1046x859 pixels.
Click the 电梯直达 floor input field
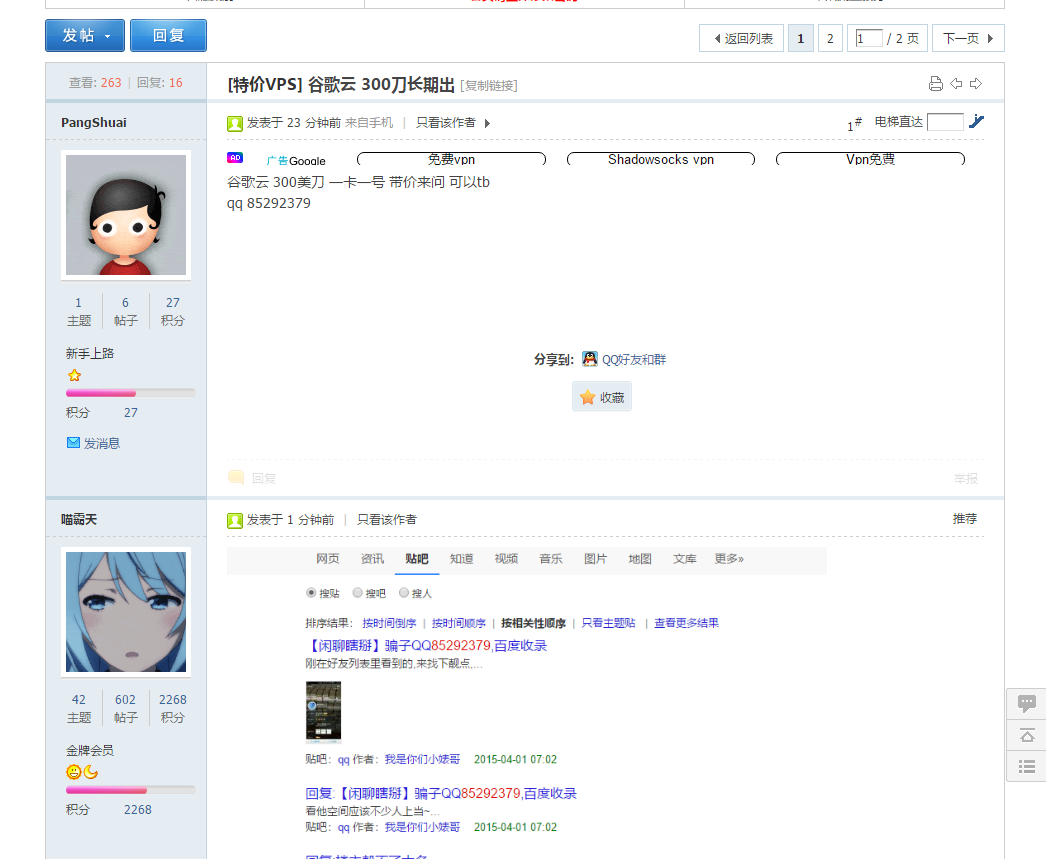pyautogui.click(x=945, y=122)
